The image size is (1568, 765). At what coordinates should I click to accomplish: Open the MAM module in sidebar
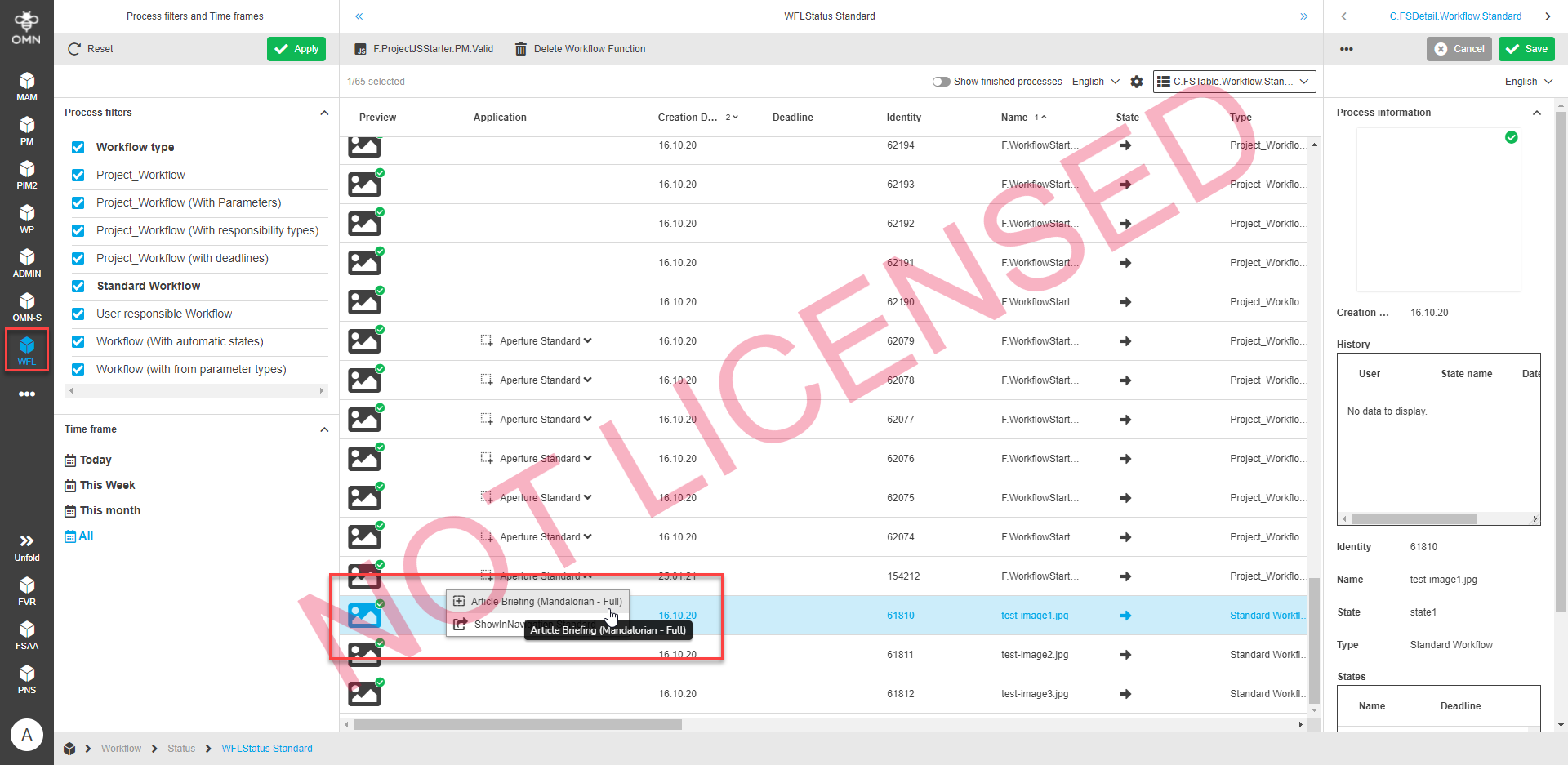27,86
